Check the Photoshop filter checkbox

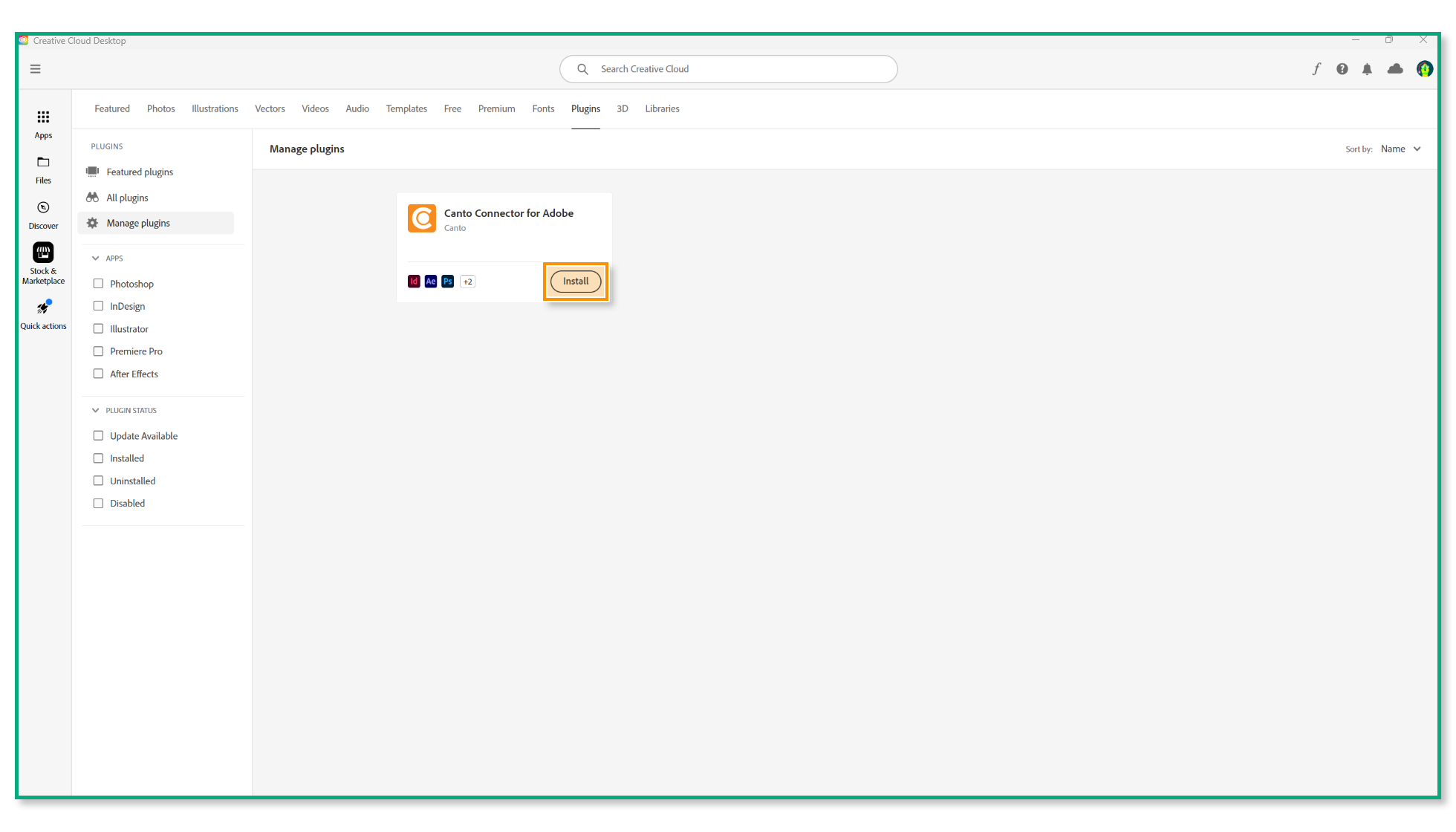point(98,284)
